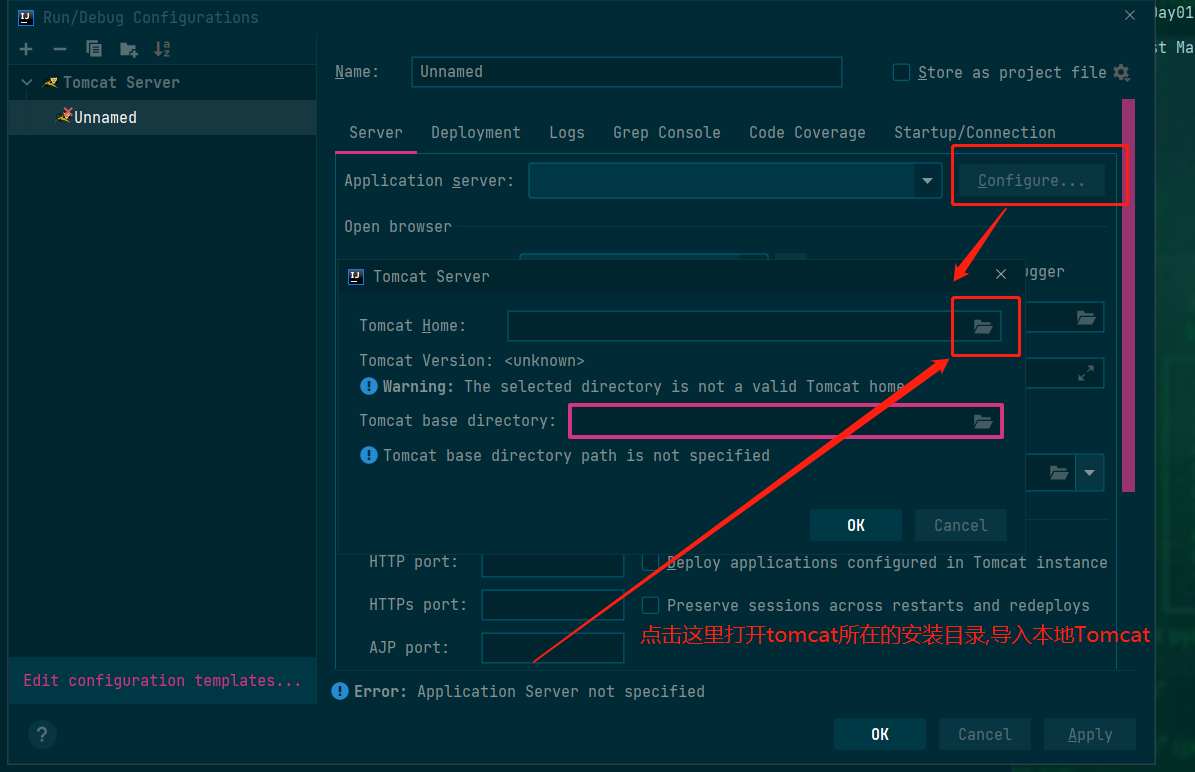Open project file storage gear settings
Screen dimensions: 1195x772
[1121, 72]
